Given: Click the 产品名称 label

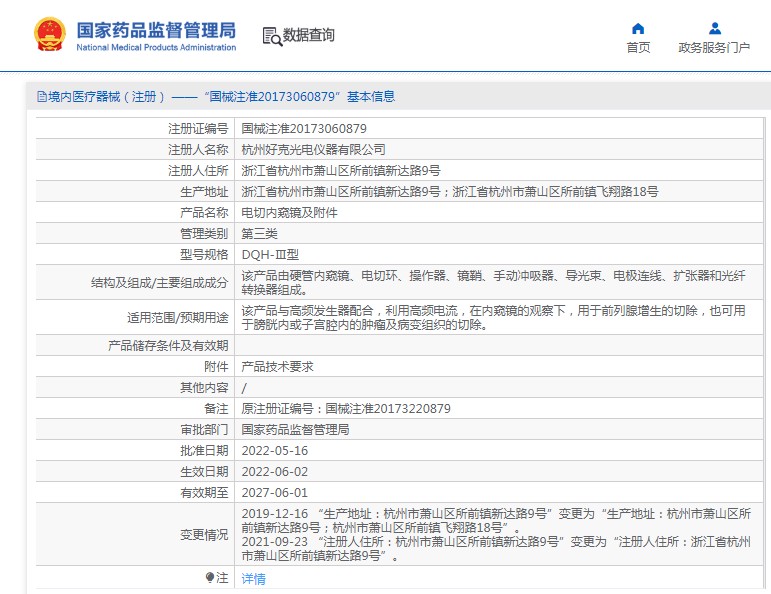Looking at the screenshot, I should click(x=204, y=213).
